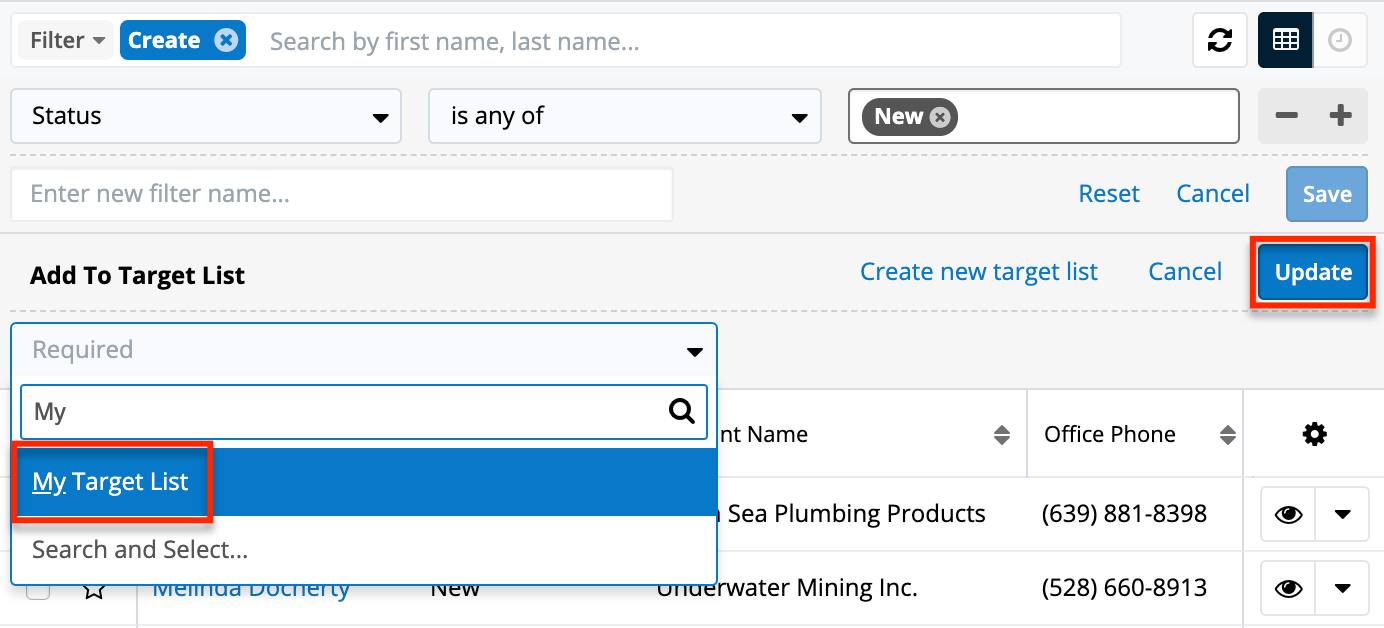The image size is (1384, 628).
Task: Expand the 'is any of' operator dropdown
Action: [624, 116]
